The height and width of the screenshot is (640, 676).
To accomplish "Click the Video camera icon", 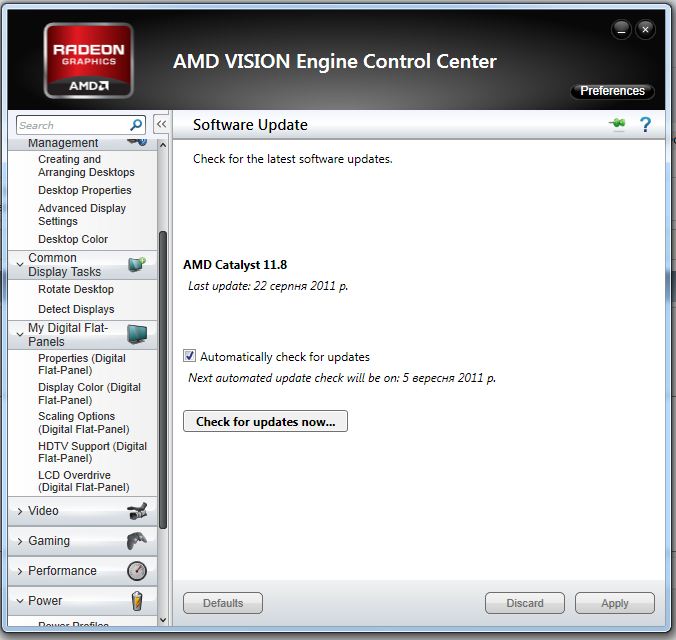I will (137, 511).
